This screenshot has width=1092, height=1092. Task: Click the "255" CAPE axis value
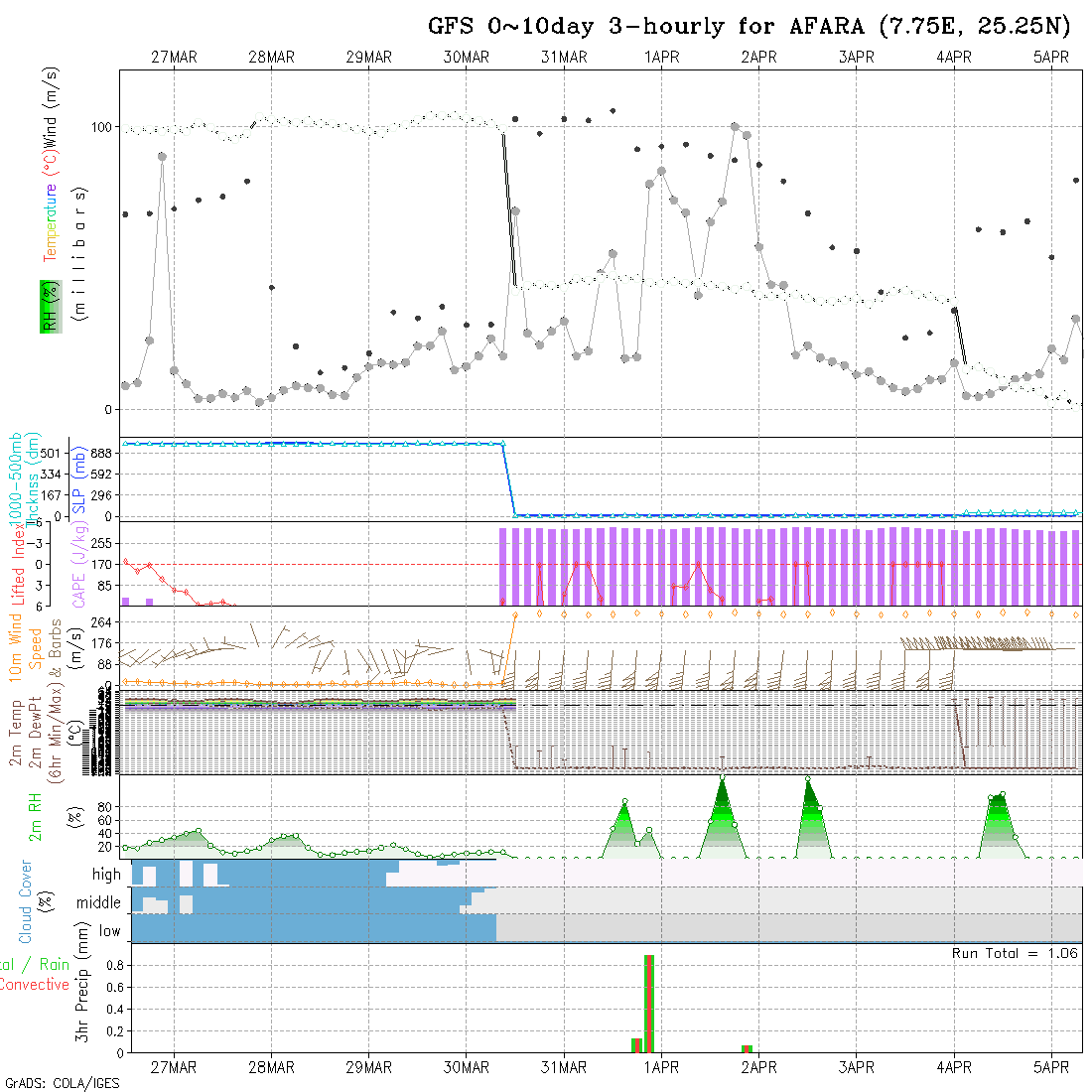(x=101, y=543)
